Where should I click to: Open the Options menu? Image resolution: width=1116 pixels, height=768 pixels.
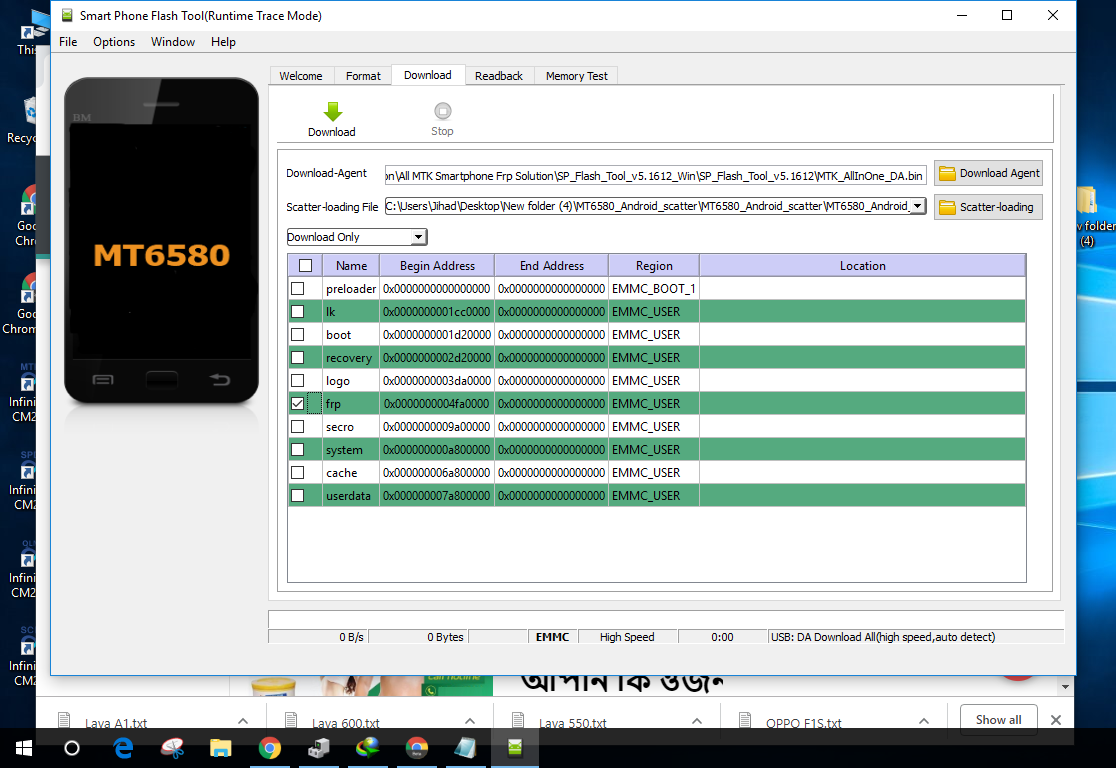(x=114, y=42)
